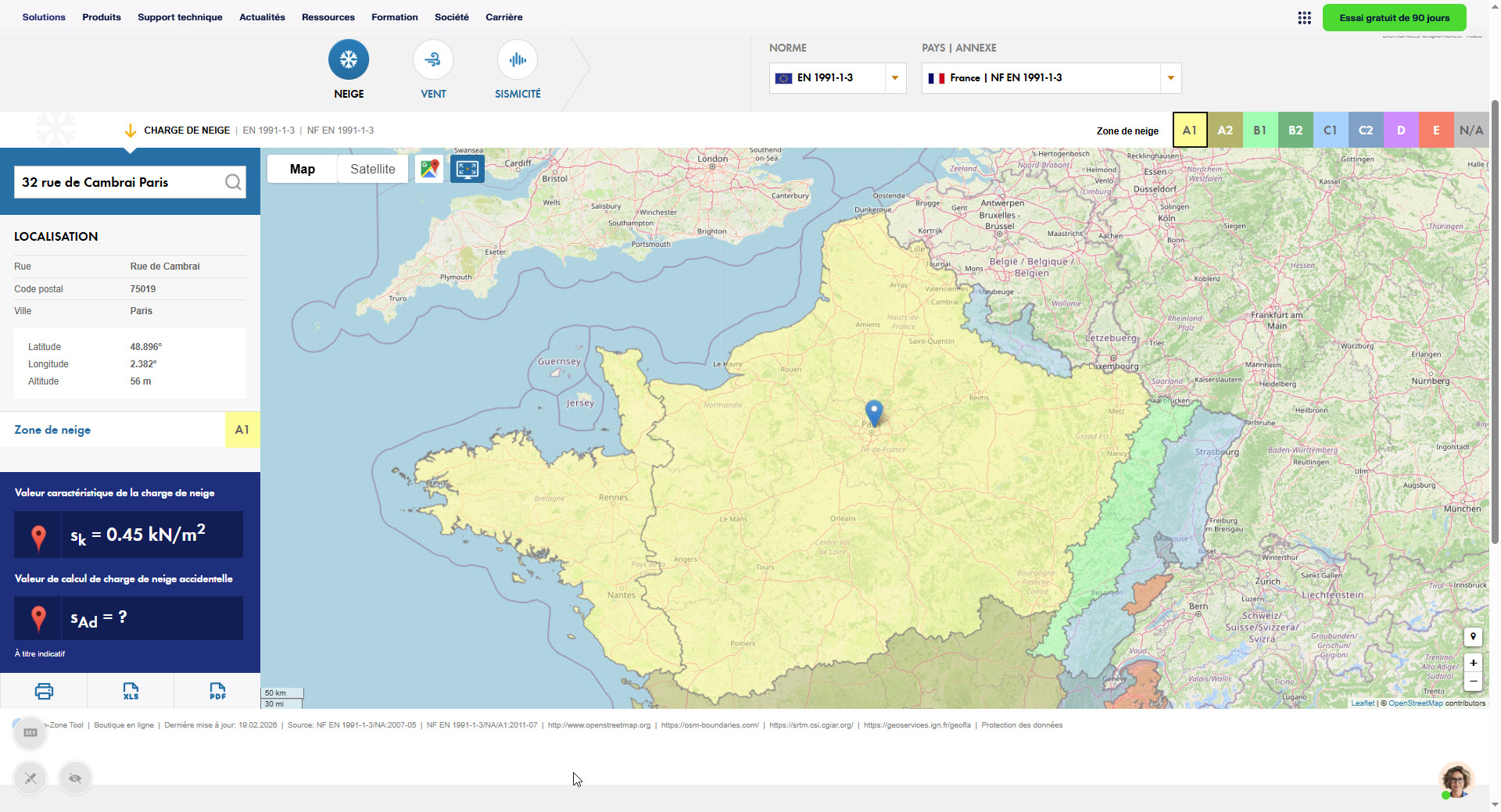1501x812 pixels.
Task: Export results as XLS file
Action: (x=131, y=691)
